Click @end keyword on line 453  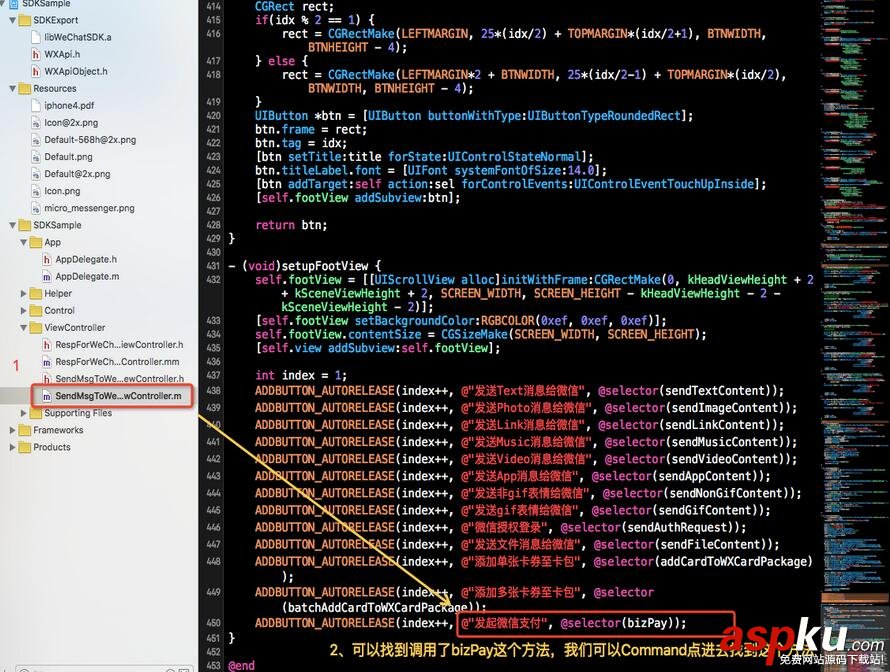(x=241, y=665)
